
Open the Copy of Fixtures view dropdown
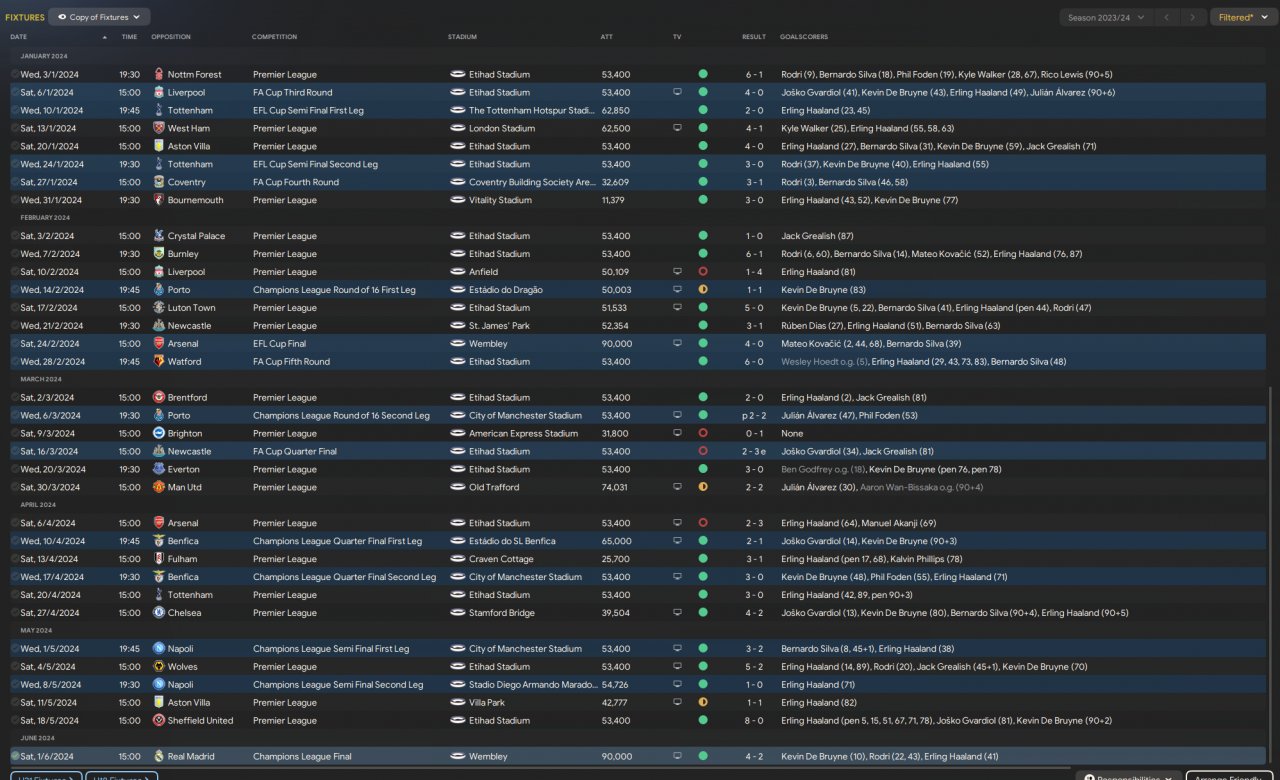(99, 17)
